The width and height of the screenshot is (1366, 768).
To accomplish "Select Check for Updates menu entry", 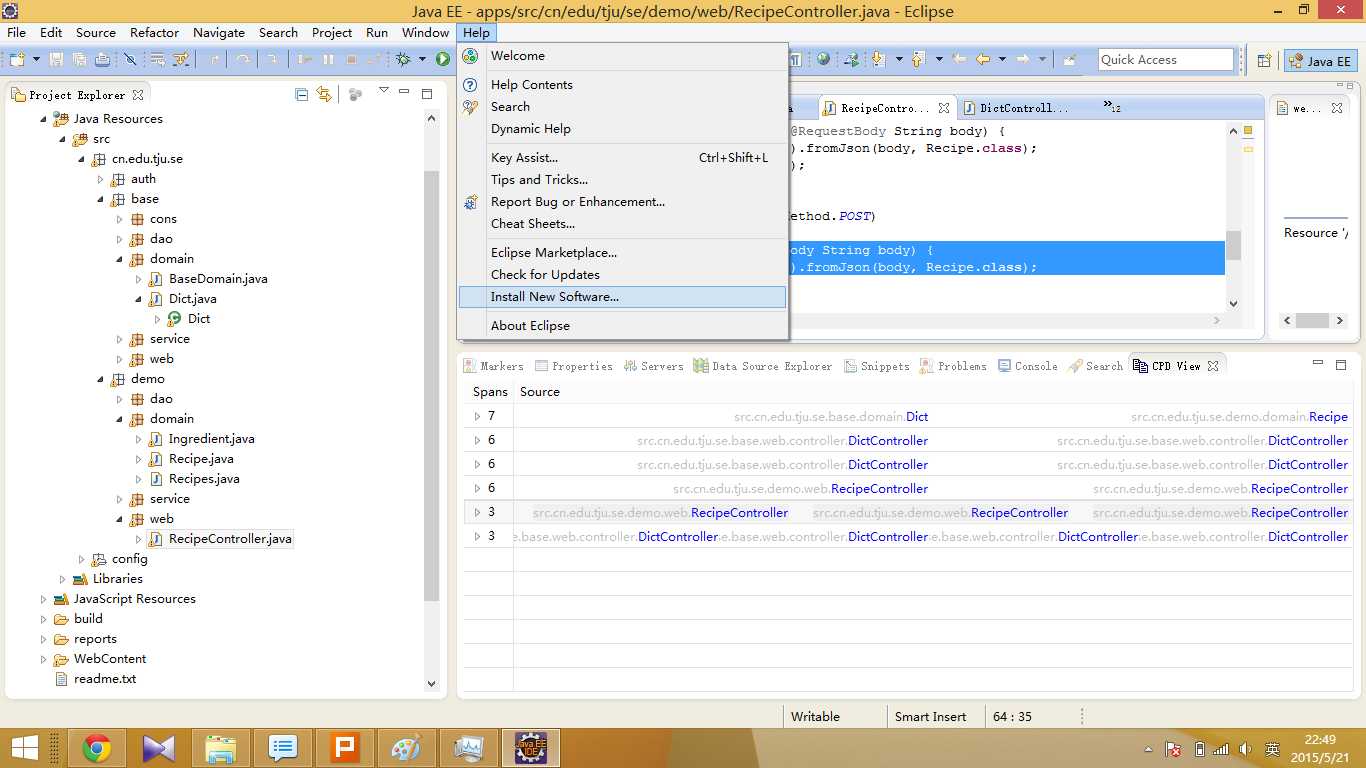I will point(622,275).
